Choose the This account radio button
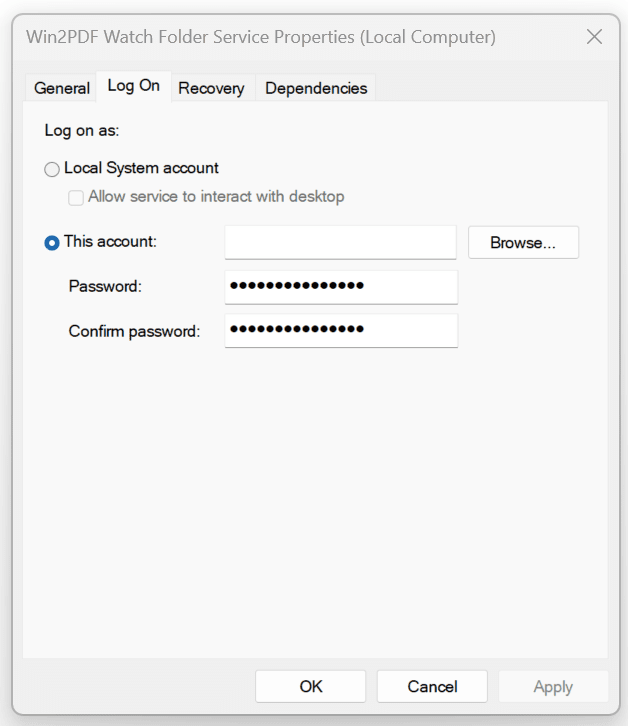 [52, 242]
